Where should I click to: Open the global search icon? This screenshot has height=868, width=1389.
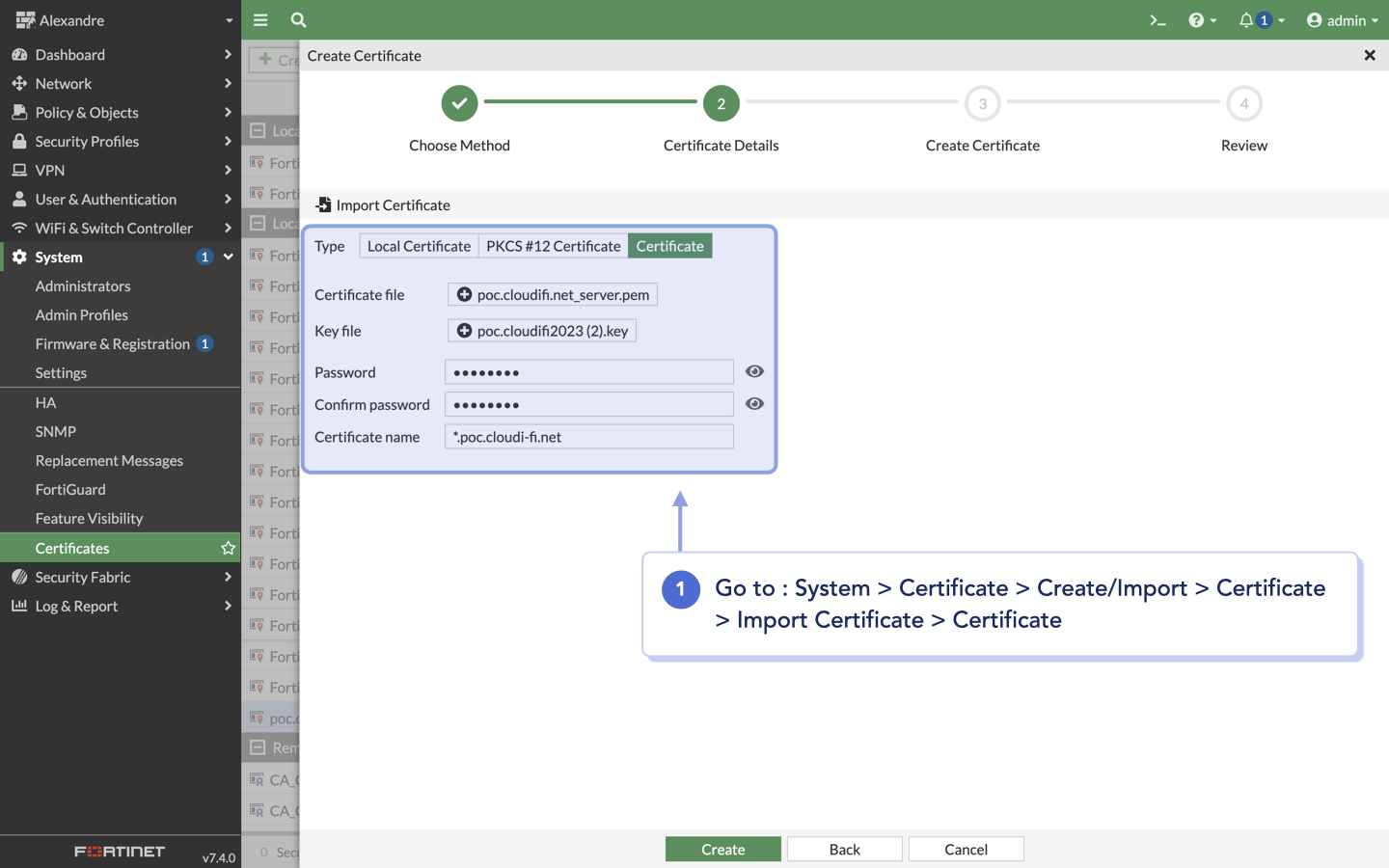pos(298,19)
